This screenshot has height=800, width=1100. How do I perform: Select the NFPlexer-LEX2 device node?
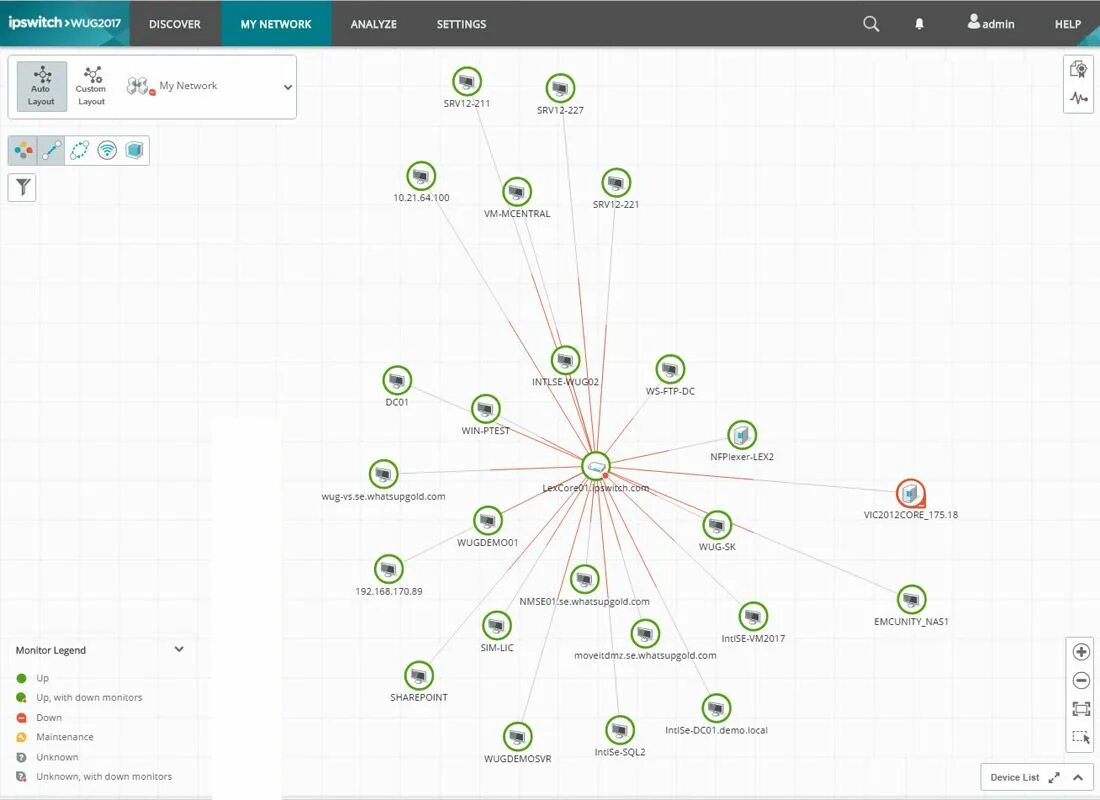[742, 435]
